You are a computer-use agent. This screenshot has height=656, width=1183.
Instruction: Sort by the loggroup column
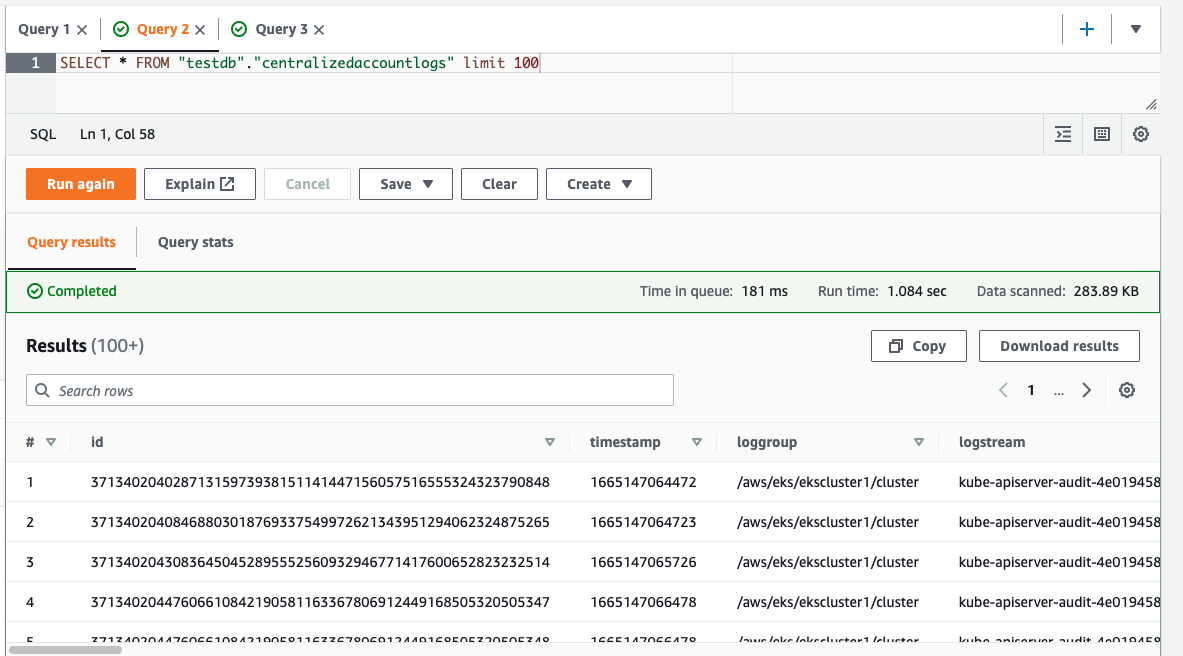pyautogui.click(x=918, y=442)
